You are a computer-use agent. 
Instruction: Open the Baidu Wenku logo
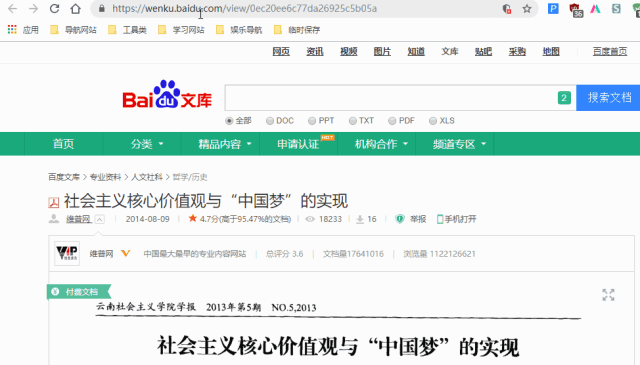point(167,95)
